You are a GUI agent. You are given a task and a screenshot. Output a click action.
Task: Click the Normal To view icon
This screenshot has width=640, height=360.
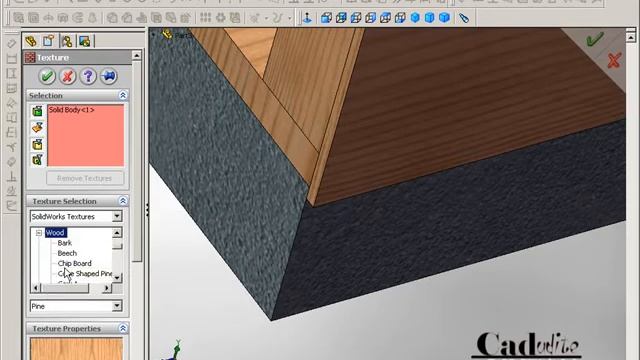click(x=307, y=18)
